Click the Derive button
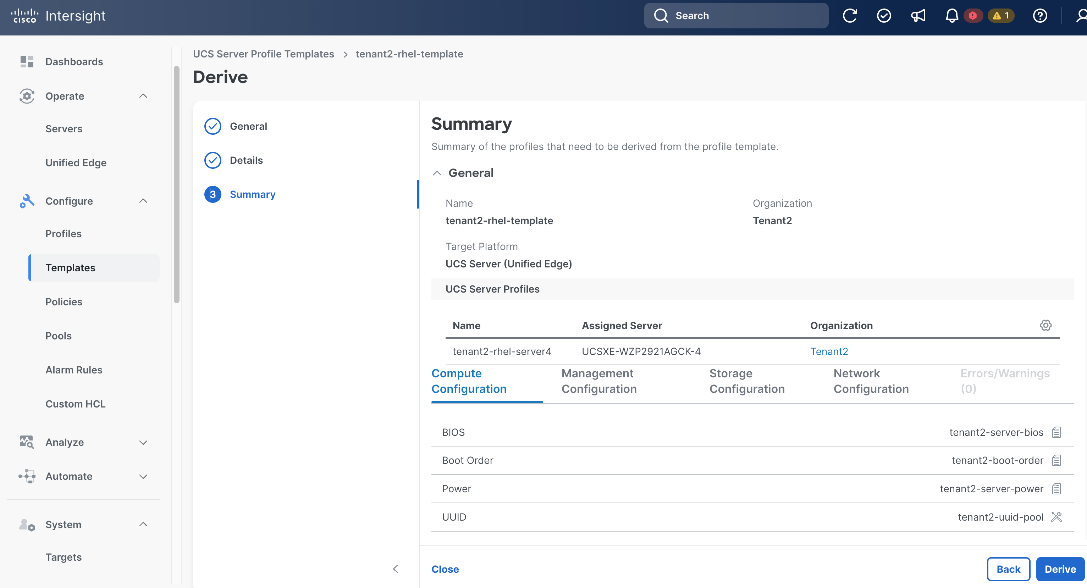This screenshot has width=1087, height=588. [x=1061, y=569]
